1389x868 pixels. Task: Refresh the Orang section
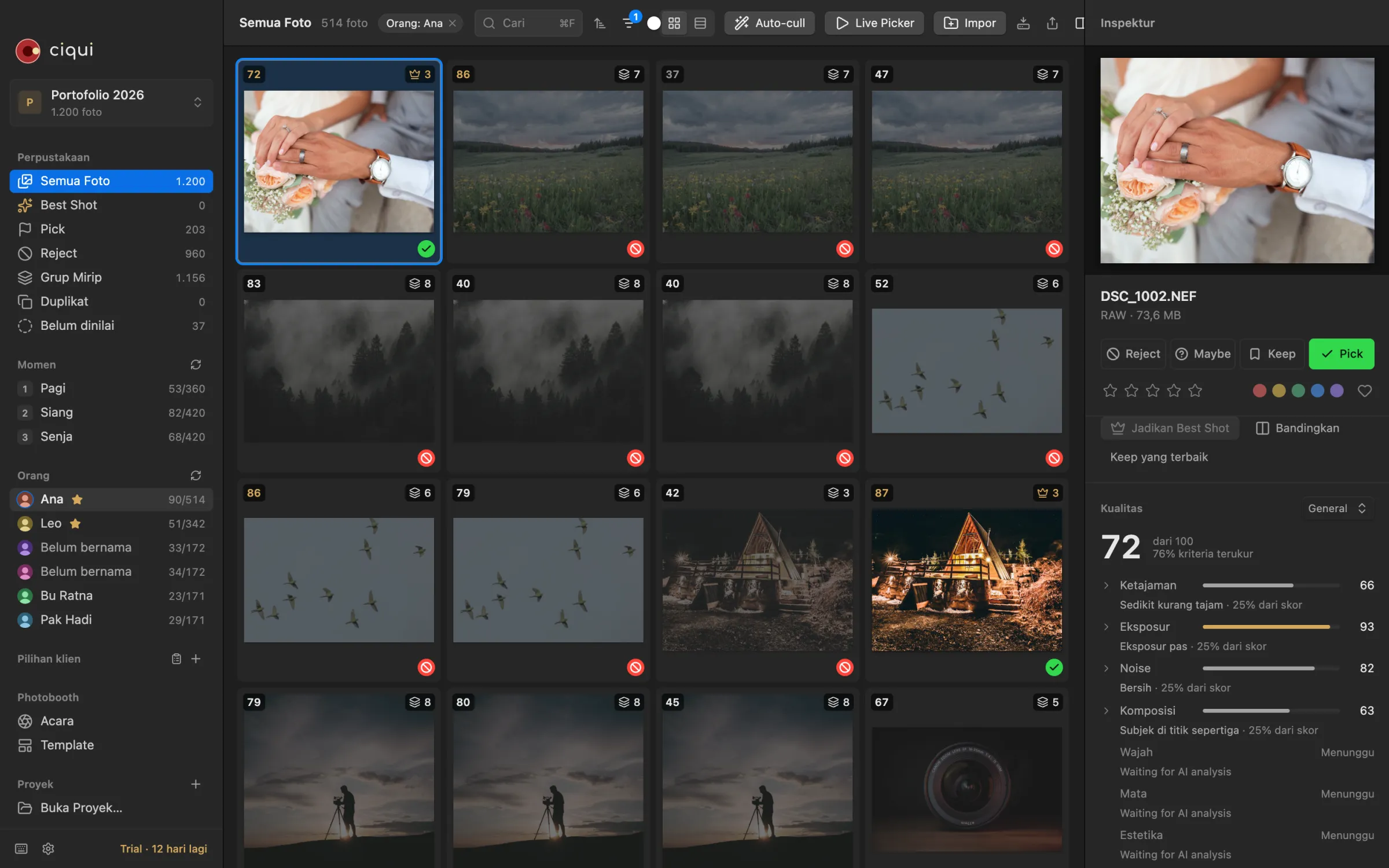click(x=196, y=475)
